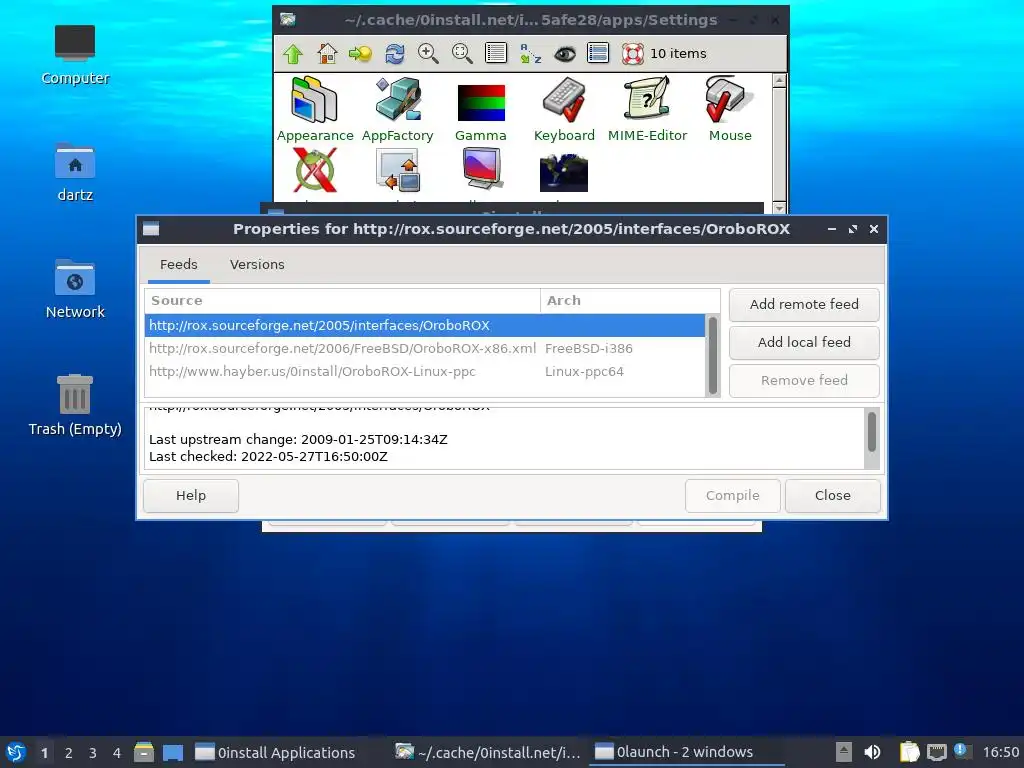Select the main OroboROX 2005 interfaces feed row
The image size is (1024, 768).
pos(425,325)
